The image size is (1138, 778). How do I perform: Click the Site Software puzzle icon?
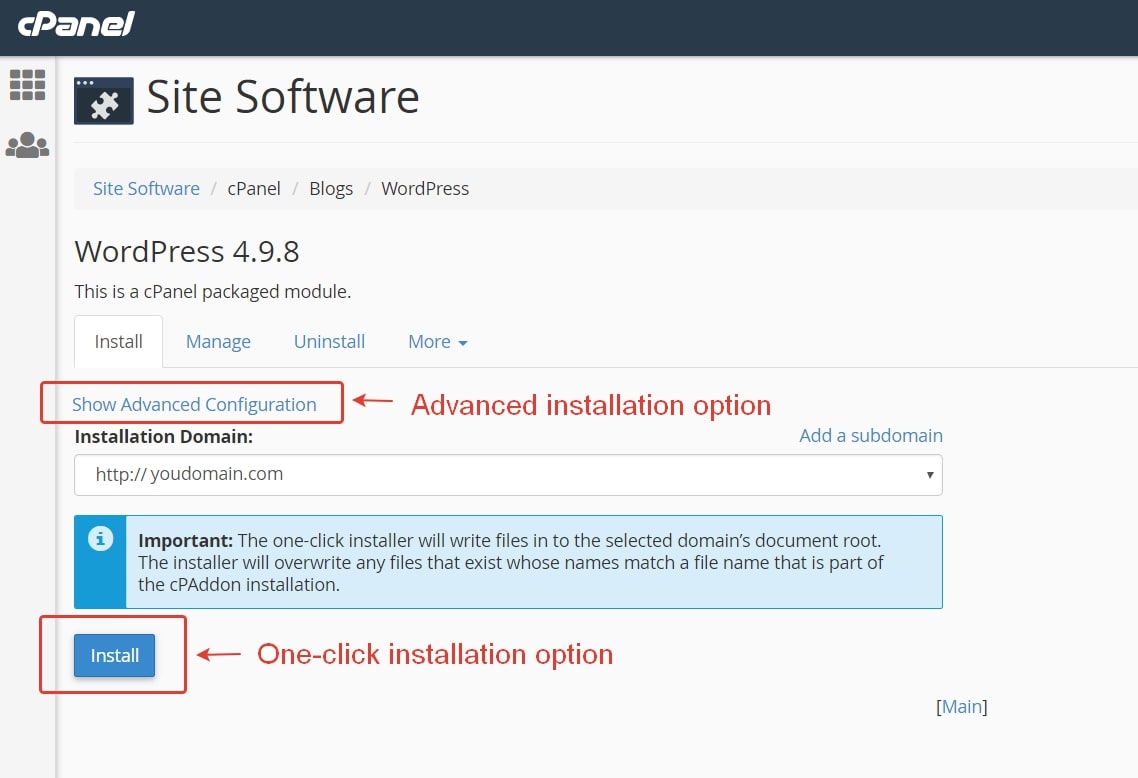(x=104, y=101)
